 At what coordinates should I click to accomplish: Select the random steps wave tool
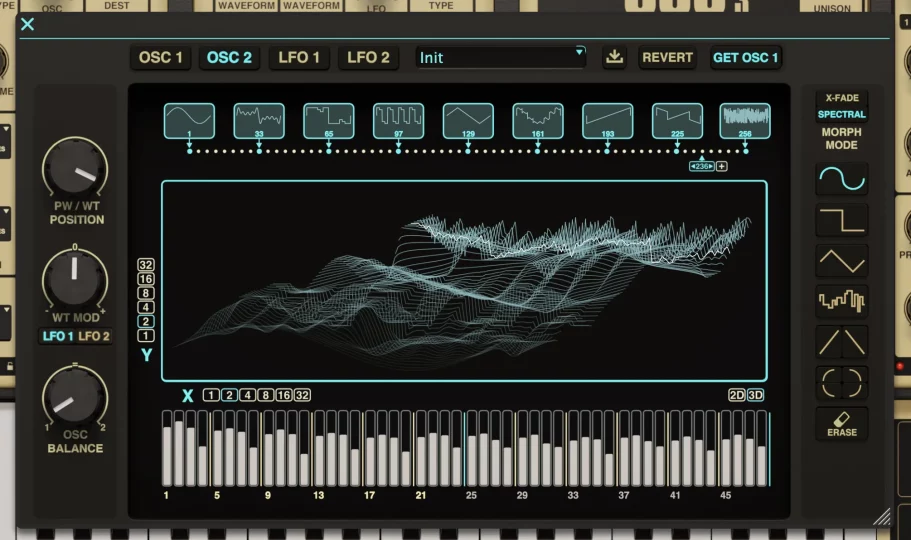coord(842,301)
